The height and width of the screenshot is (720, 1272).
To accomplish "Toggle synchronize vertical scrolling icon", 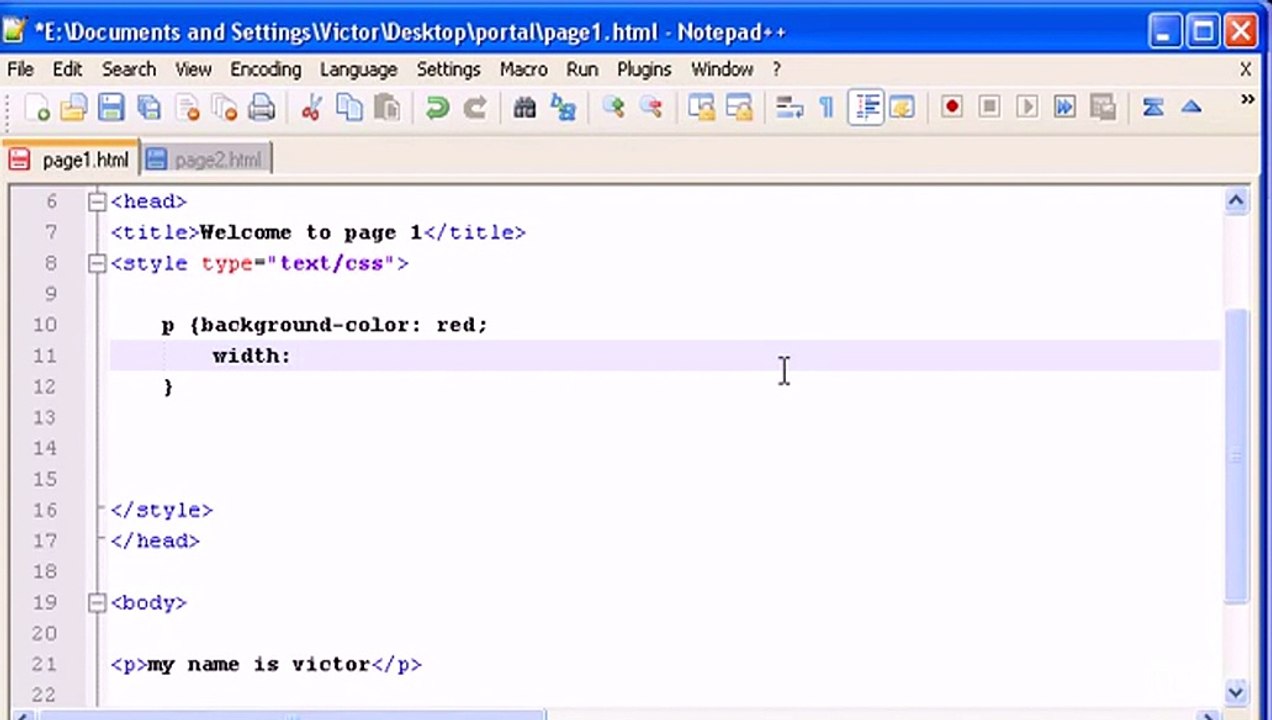I will coord(701,108).
